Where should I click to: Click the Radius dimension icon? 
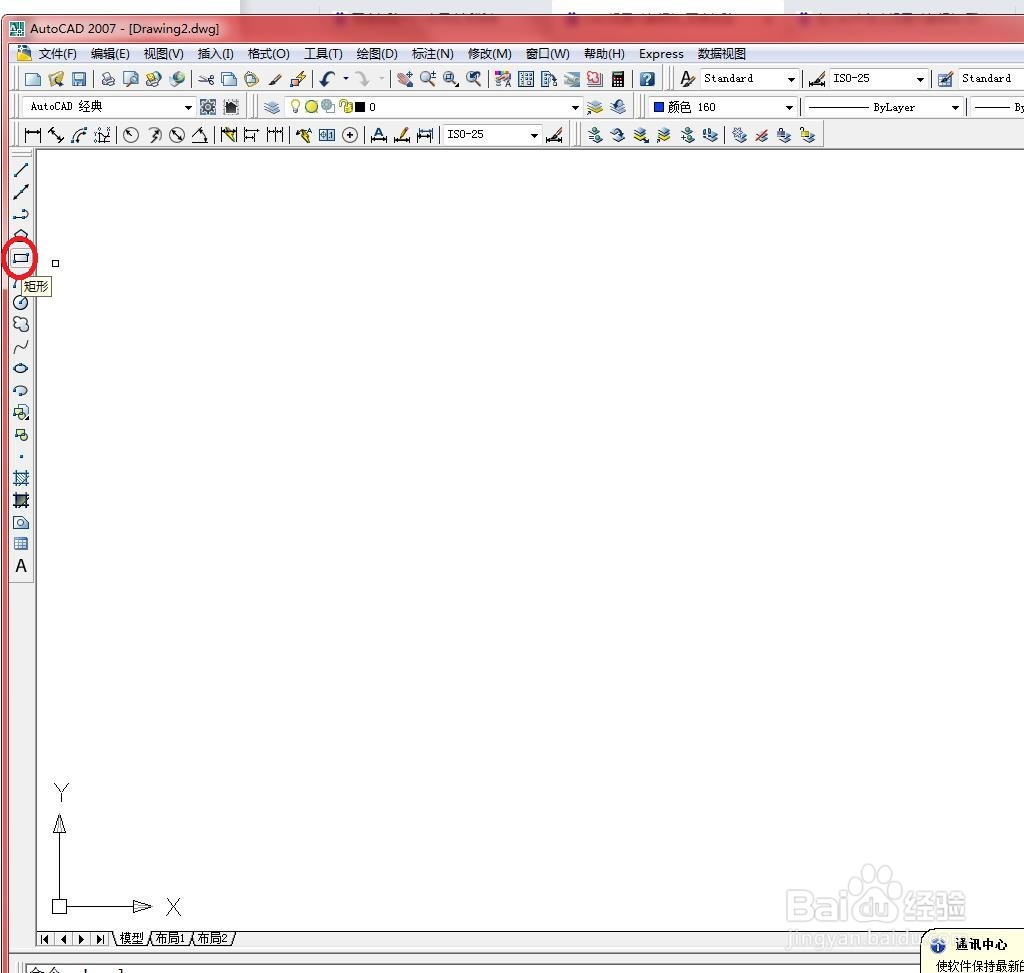(x=131, y=135)
